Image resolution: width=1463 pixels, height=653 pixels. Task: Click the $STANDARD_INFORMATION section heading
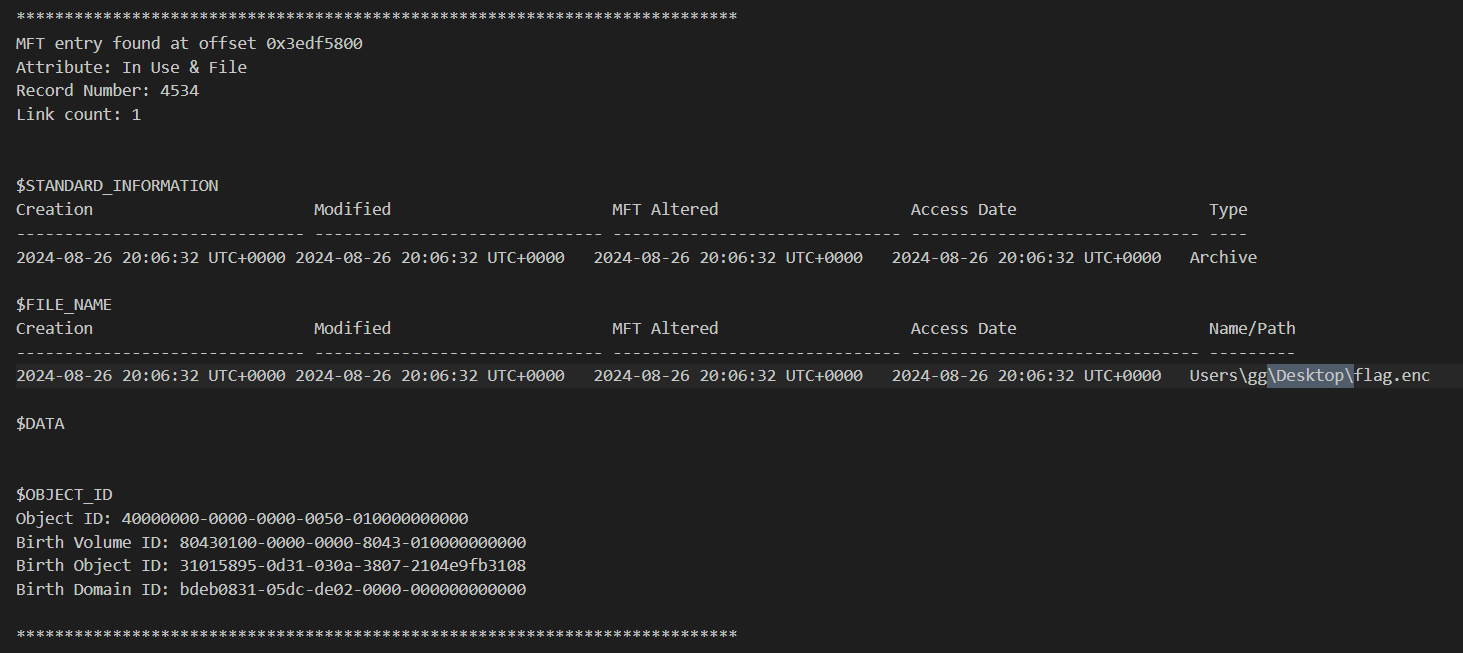(117, 186)
